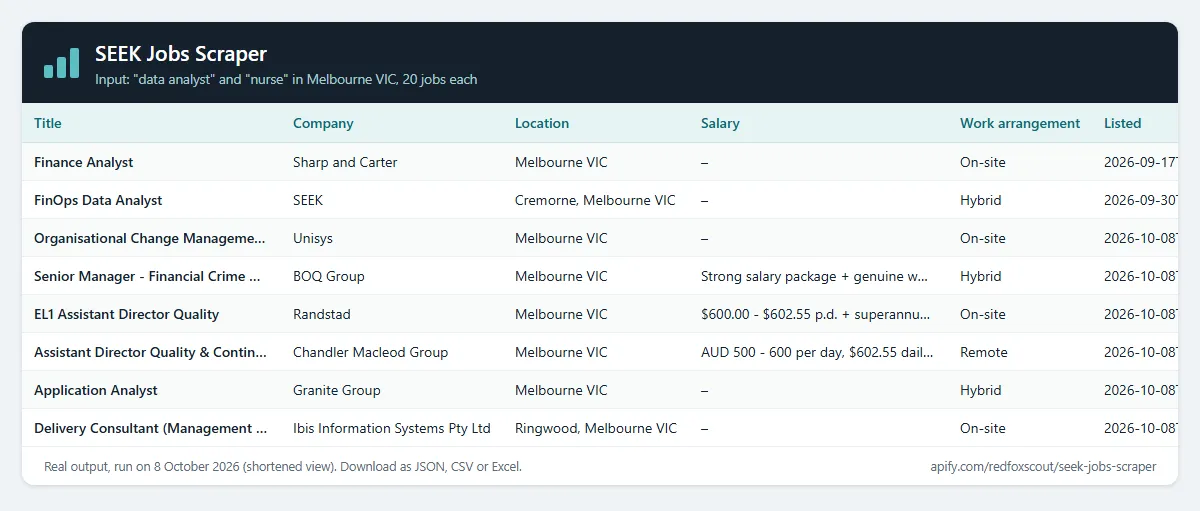Image resolution: width=1200 pixels, height=511 pixels.
Task: Click the Real output footer note
Action: coord(283,466)
